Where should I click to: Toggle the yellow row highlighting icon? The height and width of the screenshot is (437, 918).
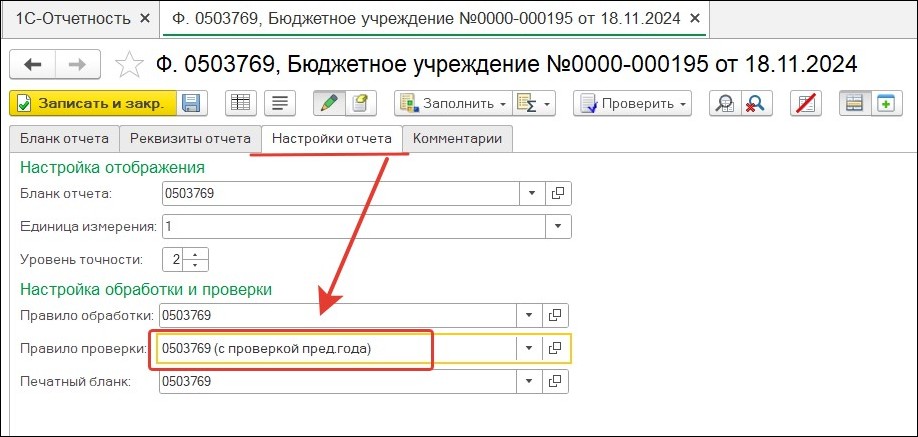click(x=852, y=103)
